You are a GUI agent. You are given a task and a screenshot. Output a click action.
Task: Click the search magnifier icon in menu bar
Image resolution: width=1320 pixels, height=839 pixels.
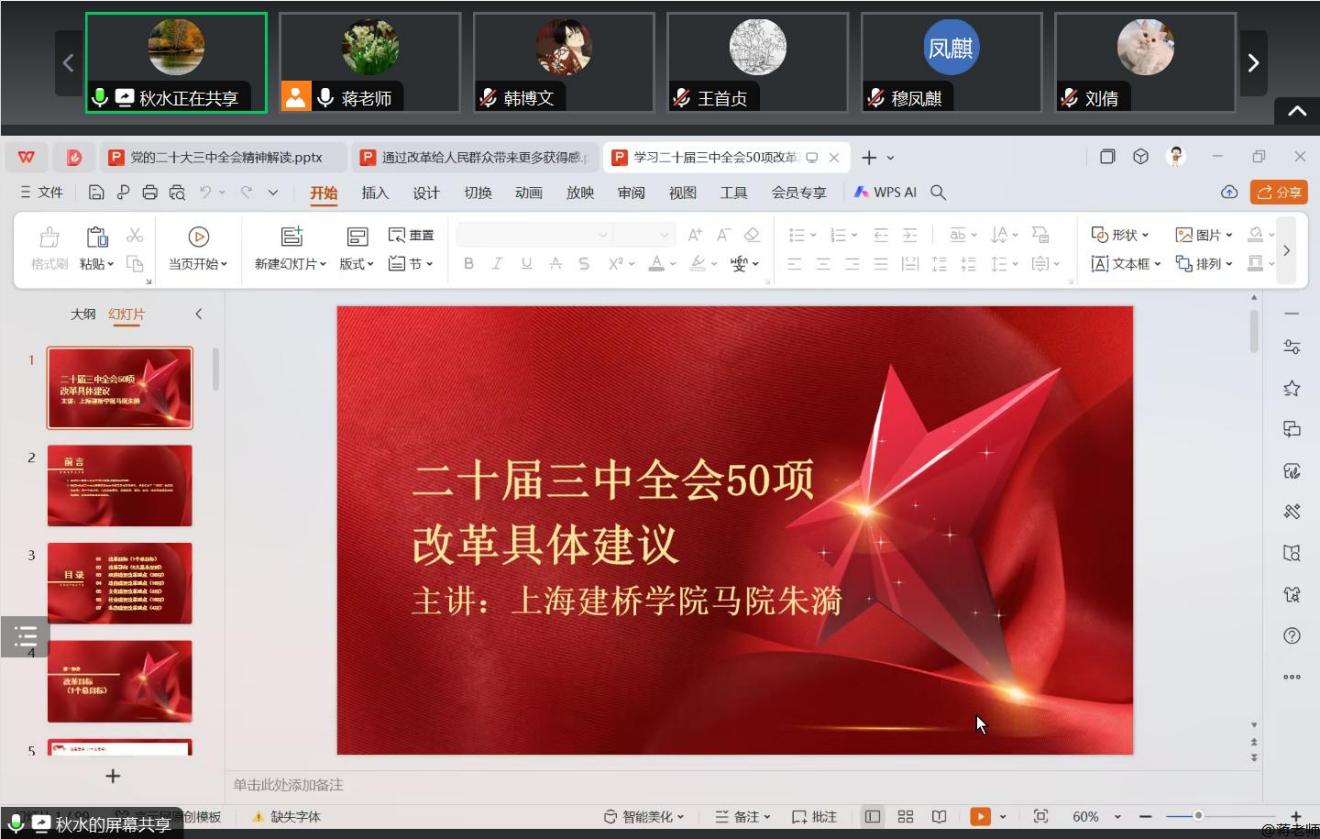coord(938,192)
